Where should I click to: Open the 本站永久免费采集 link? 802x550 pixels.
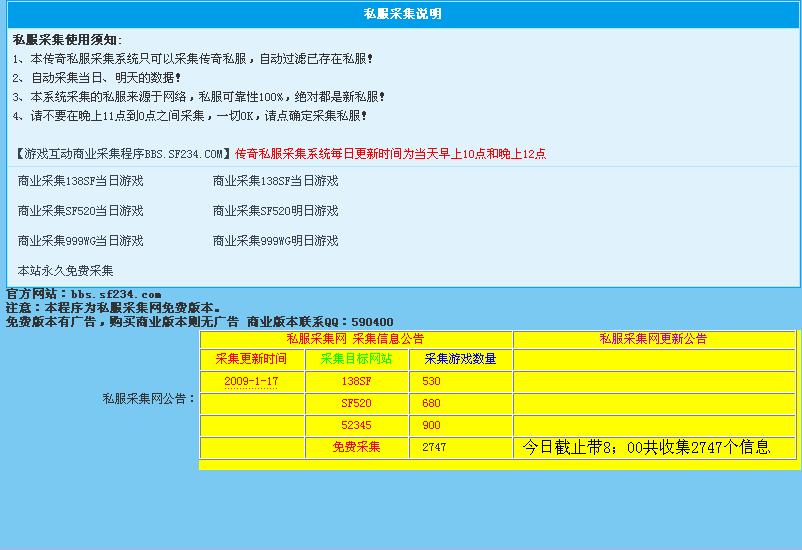coord(66,271)
